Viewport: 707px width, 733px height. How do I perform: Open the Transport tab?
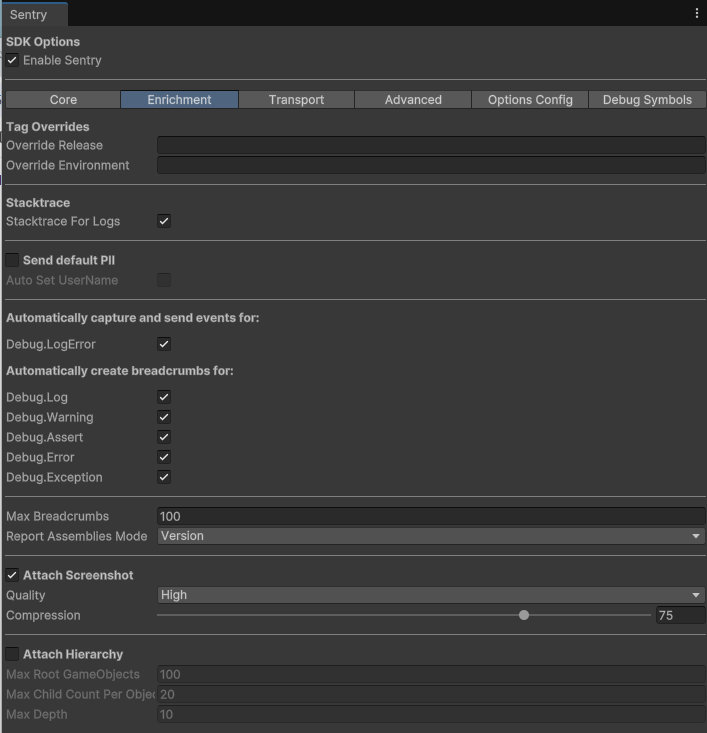[x=296, y=100]
